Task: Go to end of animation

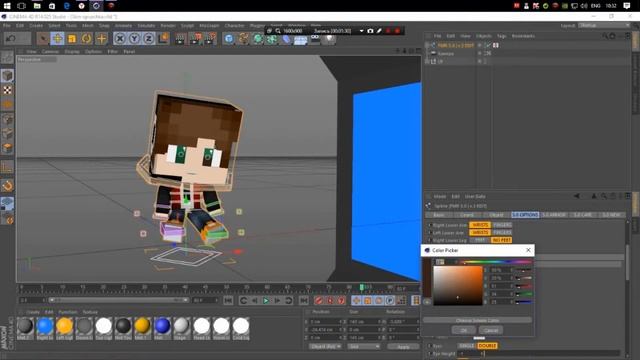Action: point(304,300)
